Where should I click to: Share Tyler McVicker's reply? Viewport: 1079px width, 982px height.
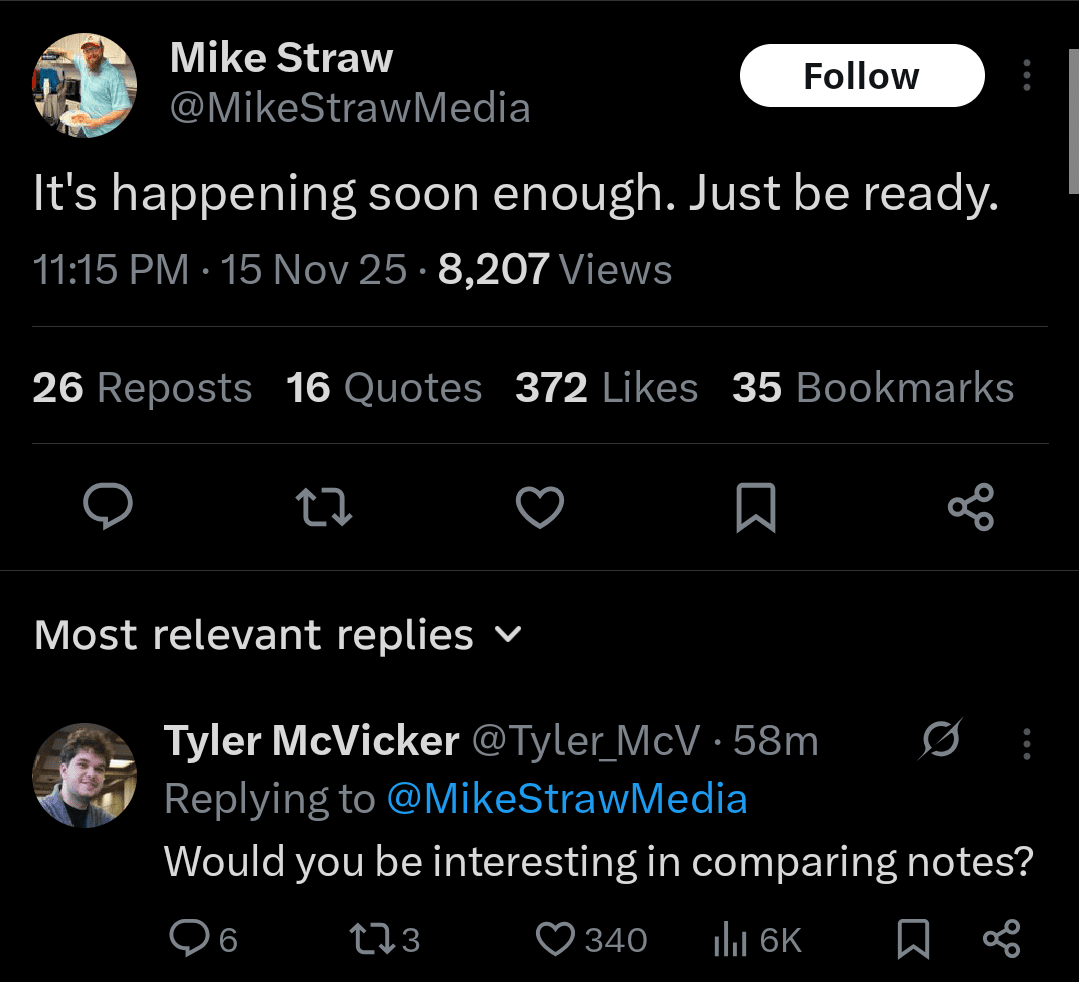[1001, 939]
